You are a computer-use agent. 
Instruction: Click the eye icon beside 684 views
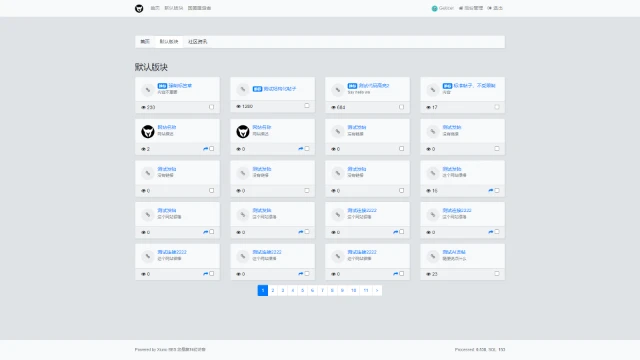[x=333, y=107]
